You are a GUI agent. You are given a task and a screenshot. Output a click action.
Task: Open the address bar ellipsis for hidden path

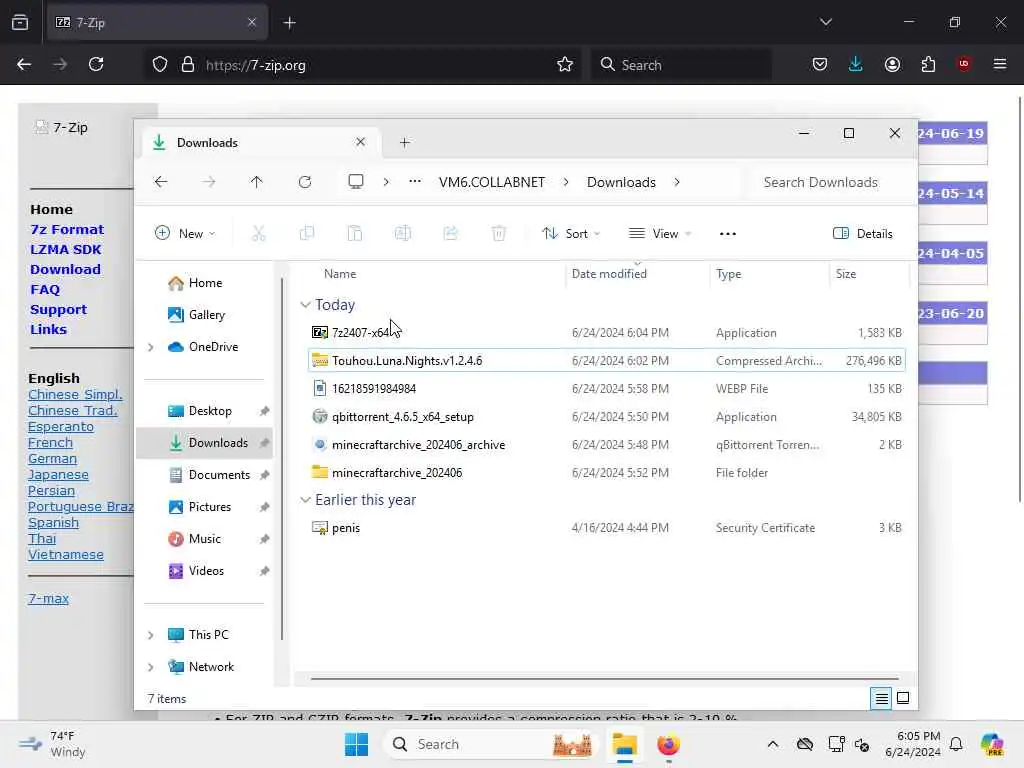point(415,182)
